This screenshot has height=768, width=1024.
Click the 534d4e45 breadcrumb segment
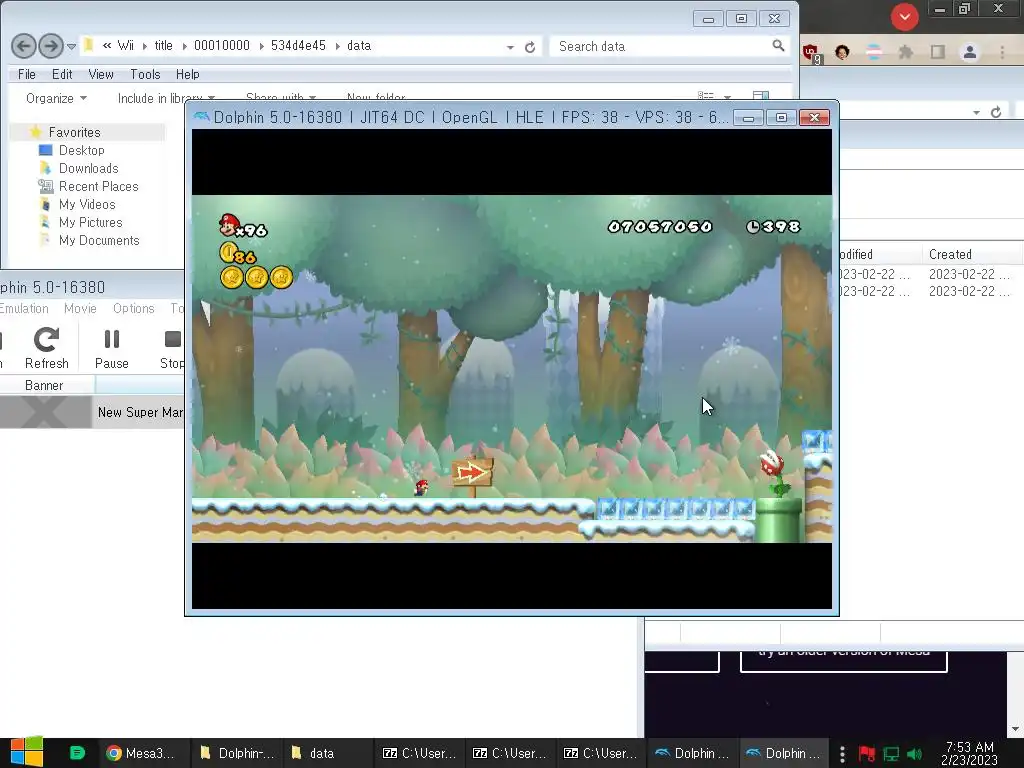point(298,46)
